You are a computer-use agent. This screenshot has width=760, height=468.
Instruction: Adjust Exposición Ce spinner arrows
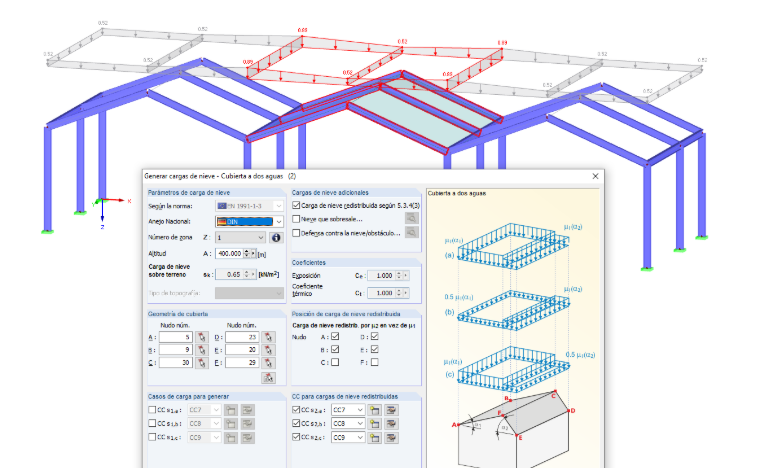point(398,276)
